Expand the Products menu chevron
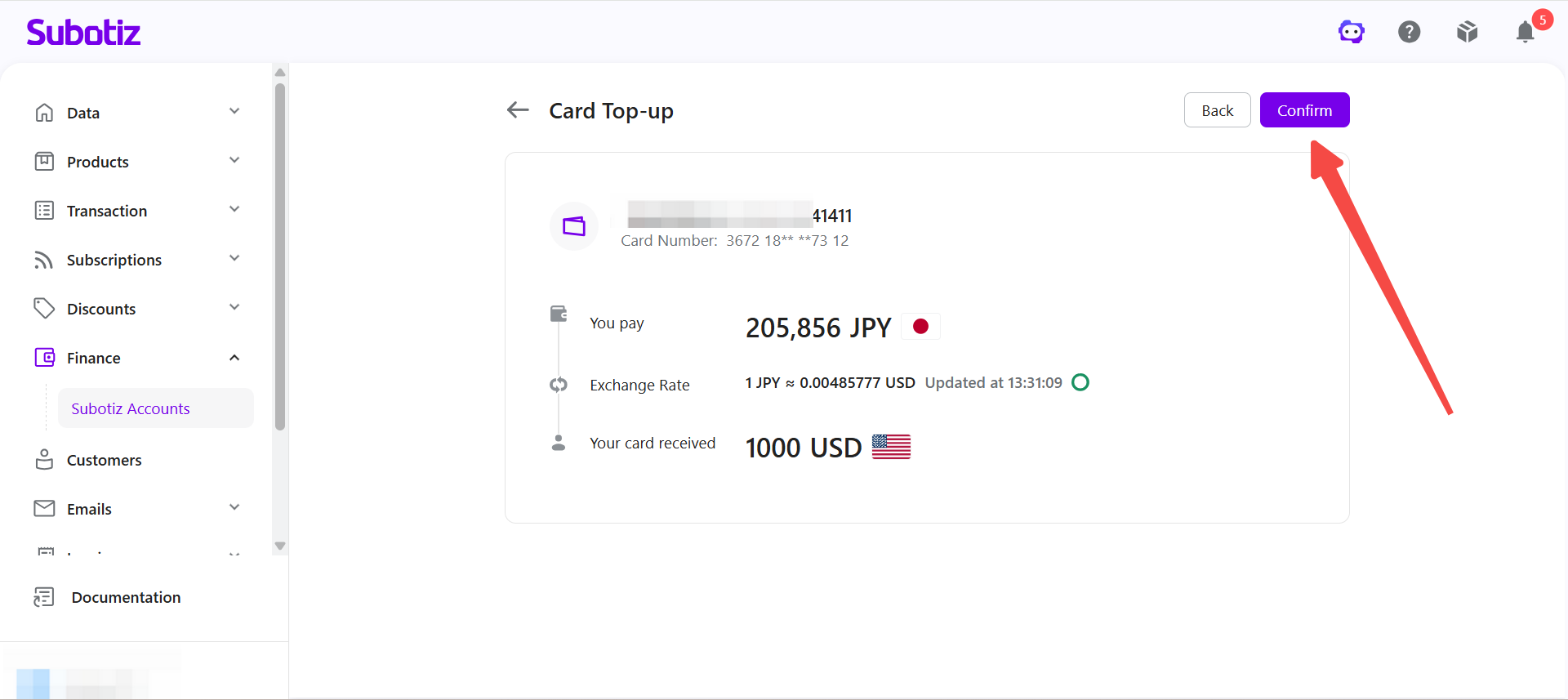The height and width of the screenshot is (700, 1568). 234,160
